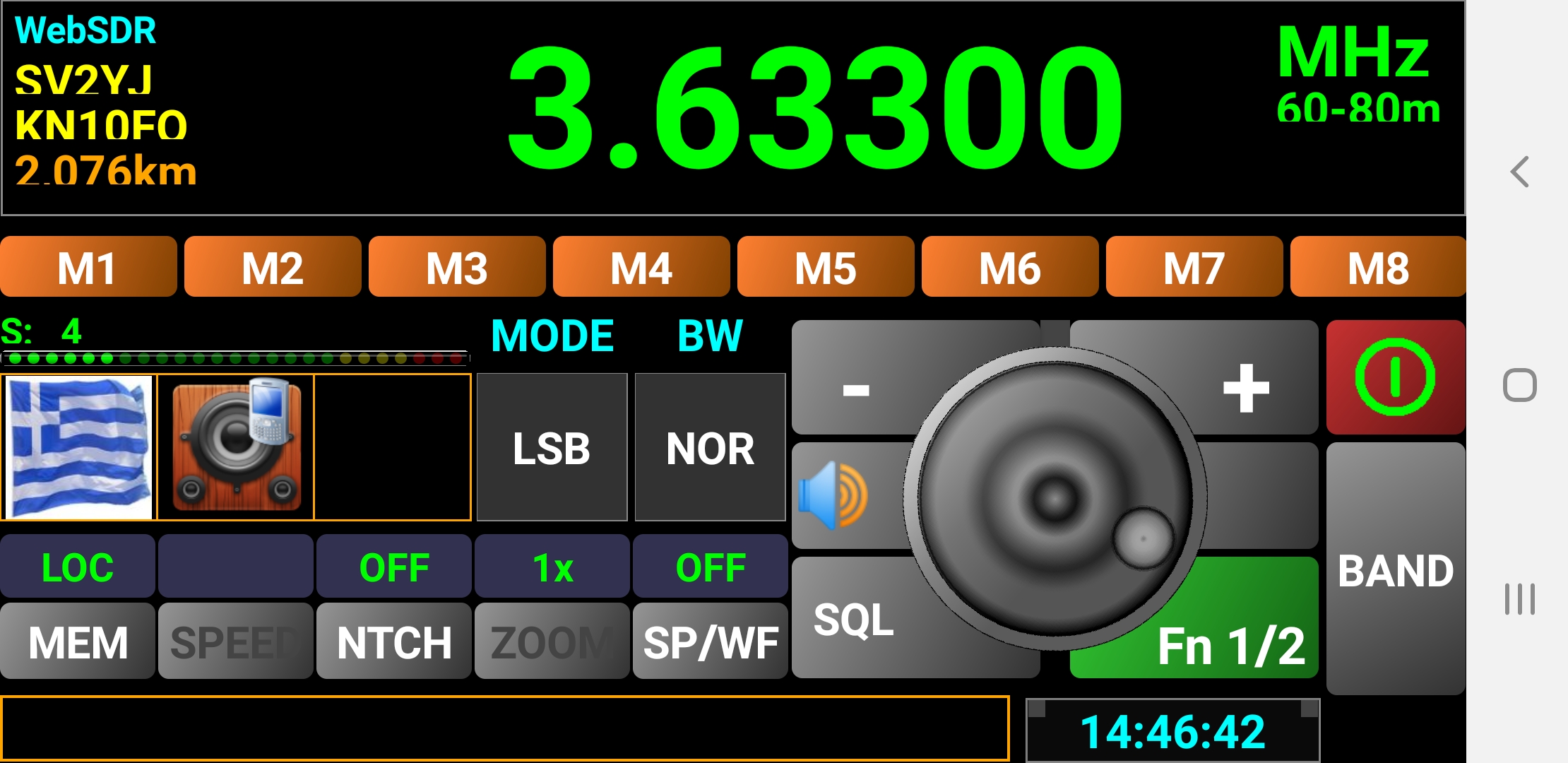1568x763 pixels.
Task: Tap the green power button icon
Action: pos(1395,377)
